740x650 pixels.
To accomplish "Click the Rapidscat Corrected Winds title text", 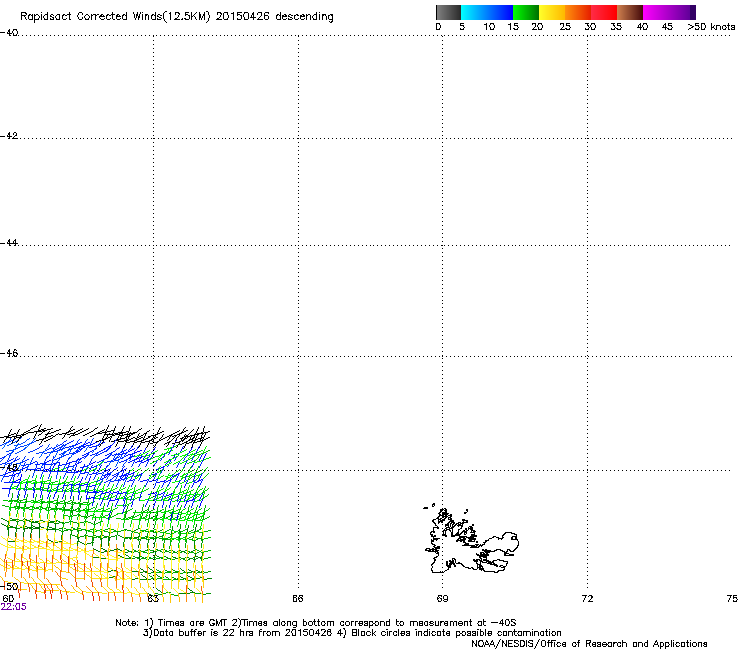I will [177, 17].
